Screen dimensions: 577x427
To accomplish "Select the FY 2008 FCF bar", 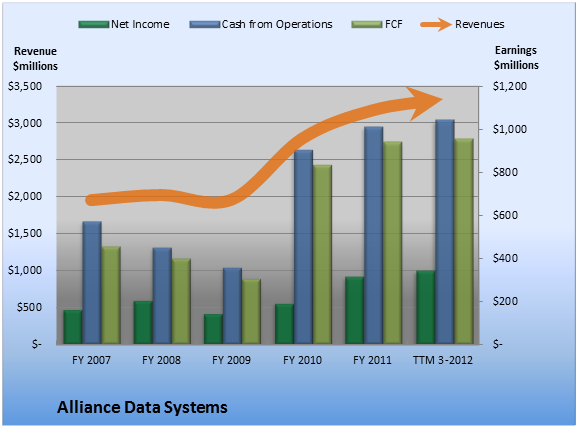I will (x=181, y=301).
